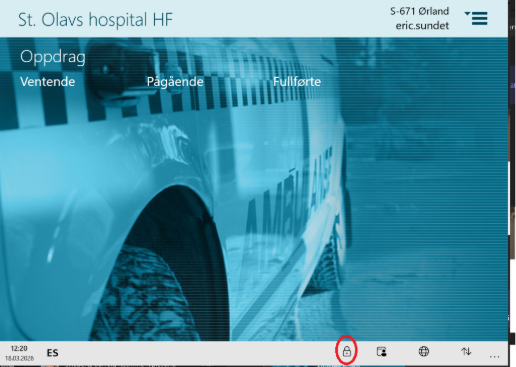
Task: Switch to the Fullførte tab
Action: click(297, 82)
